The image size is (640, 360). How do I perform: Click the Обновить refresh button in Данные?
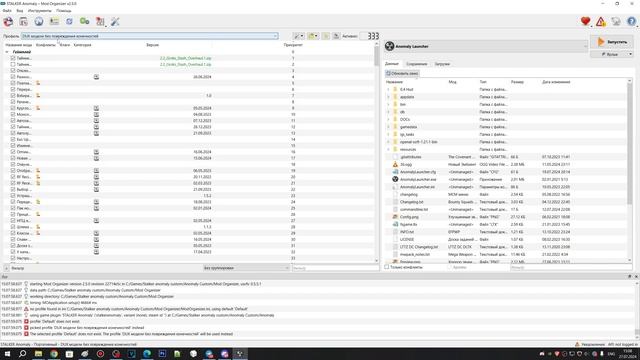pyautogui.click(x=402, y=73)
